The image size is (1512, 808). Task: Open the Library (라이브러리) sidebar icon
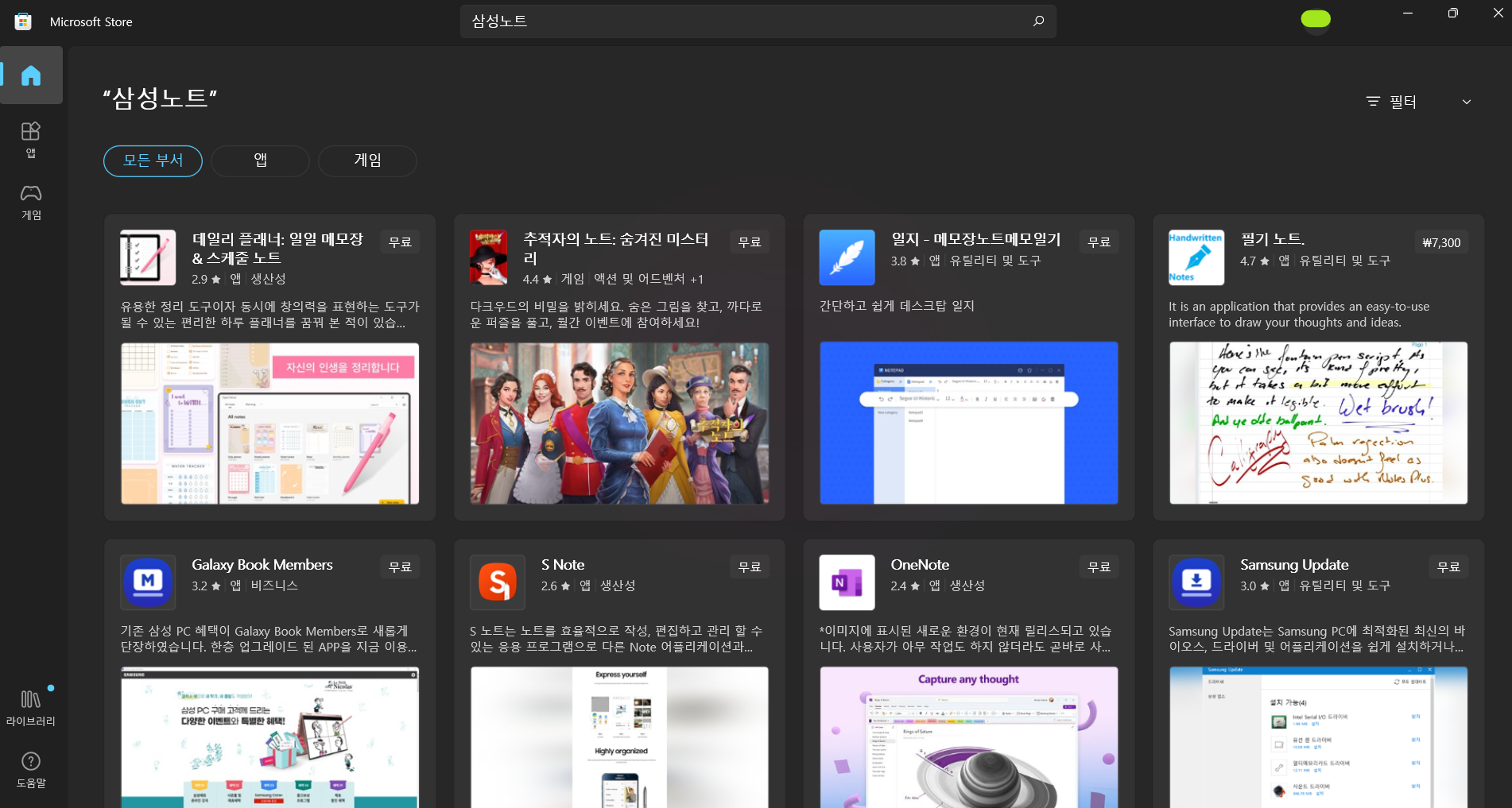point(31,707)
